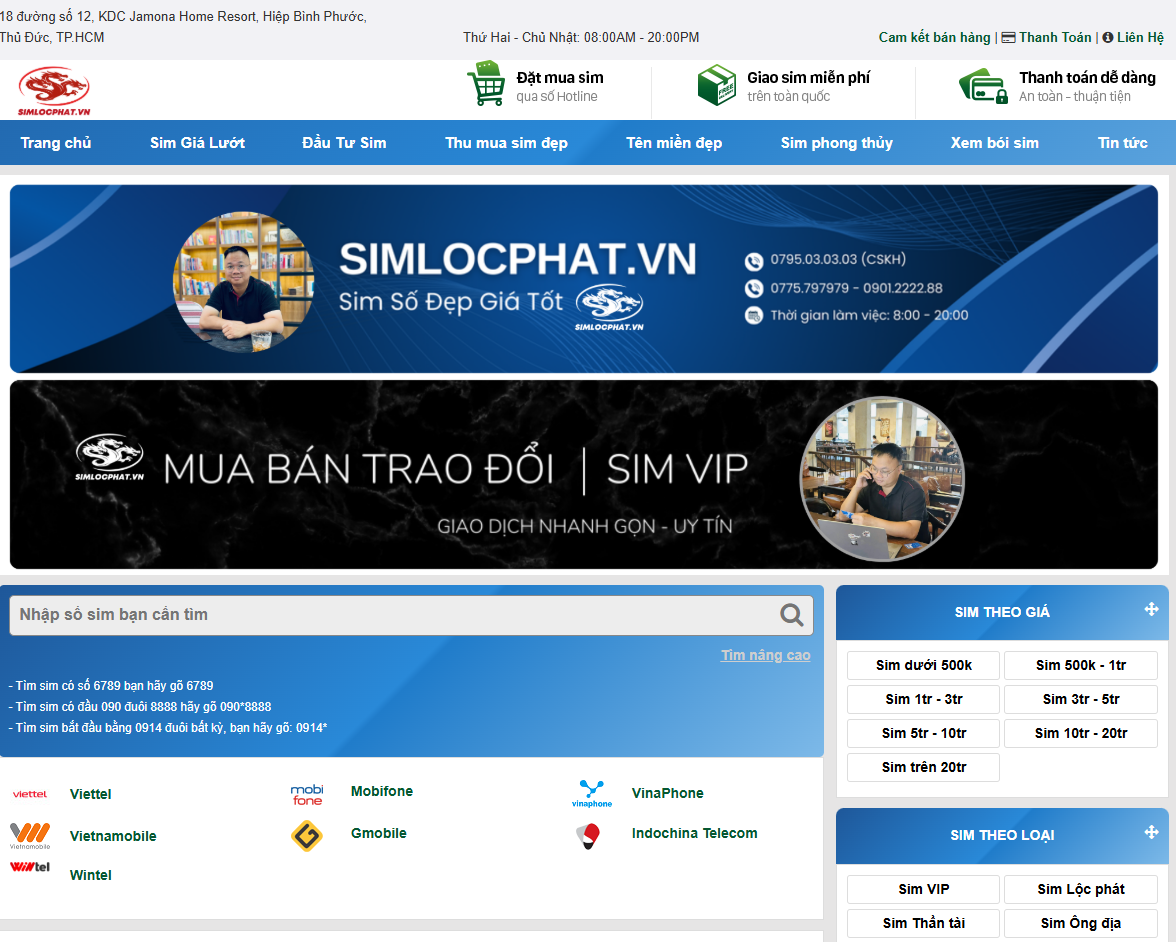Open the Đầu Tư Sim menu
Viewport: 1176px width, 942px height.
(344, 142)
